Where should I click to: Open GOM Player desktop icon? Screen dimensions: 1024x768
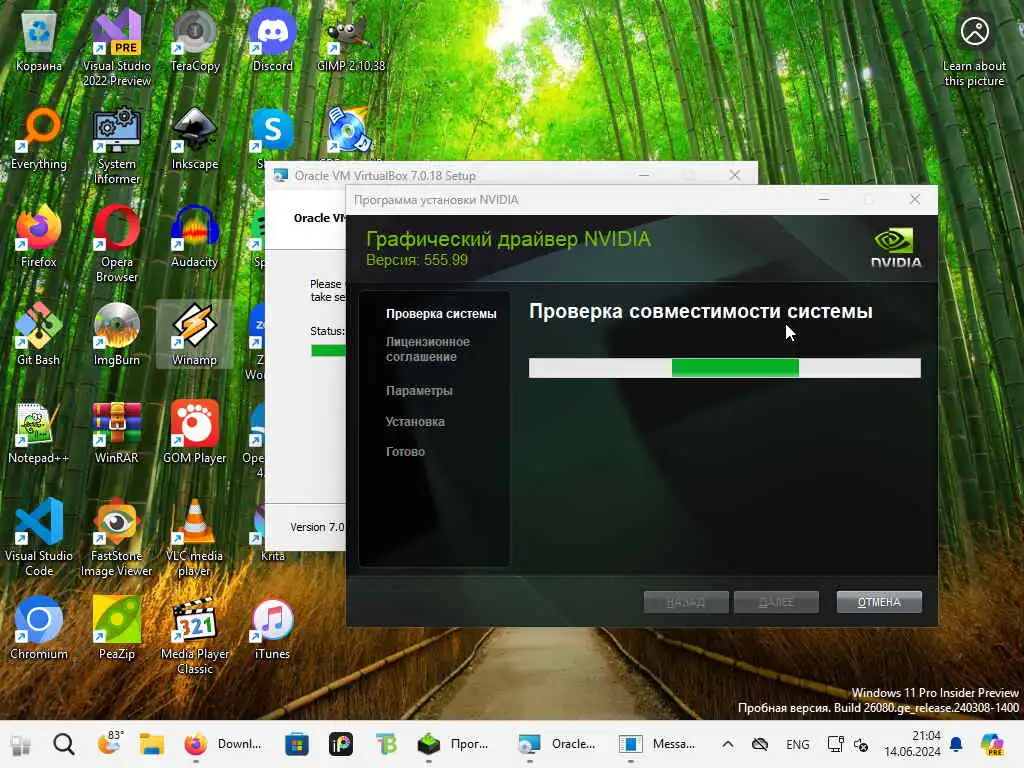195,433
